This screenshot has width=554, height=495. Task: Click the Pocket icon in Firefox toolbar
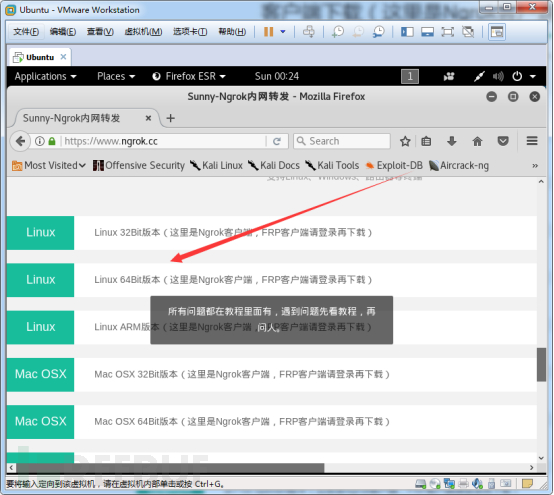click(x=503, y=141)
